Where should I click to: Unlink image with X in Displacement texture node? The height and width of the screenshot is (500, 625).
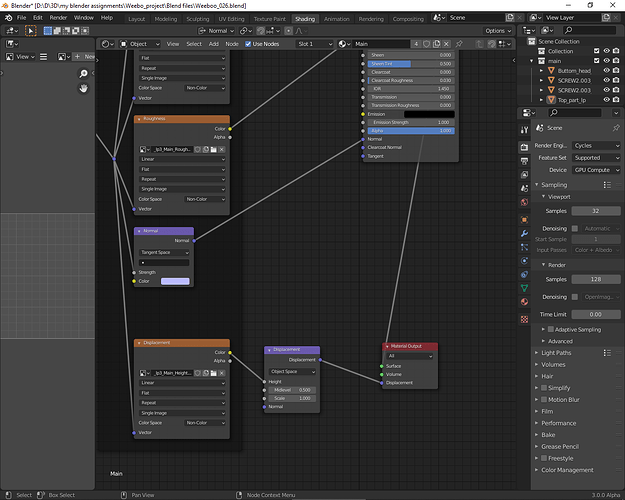tap(222, 373)
